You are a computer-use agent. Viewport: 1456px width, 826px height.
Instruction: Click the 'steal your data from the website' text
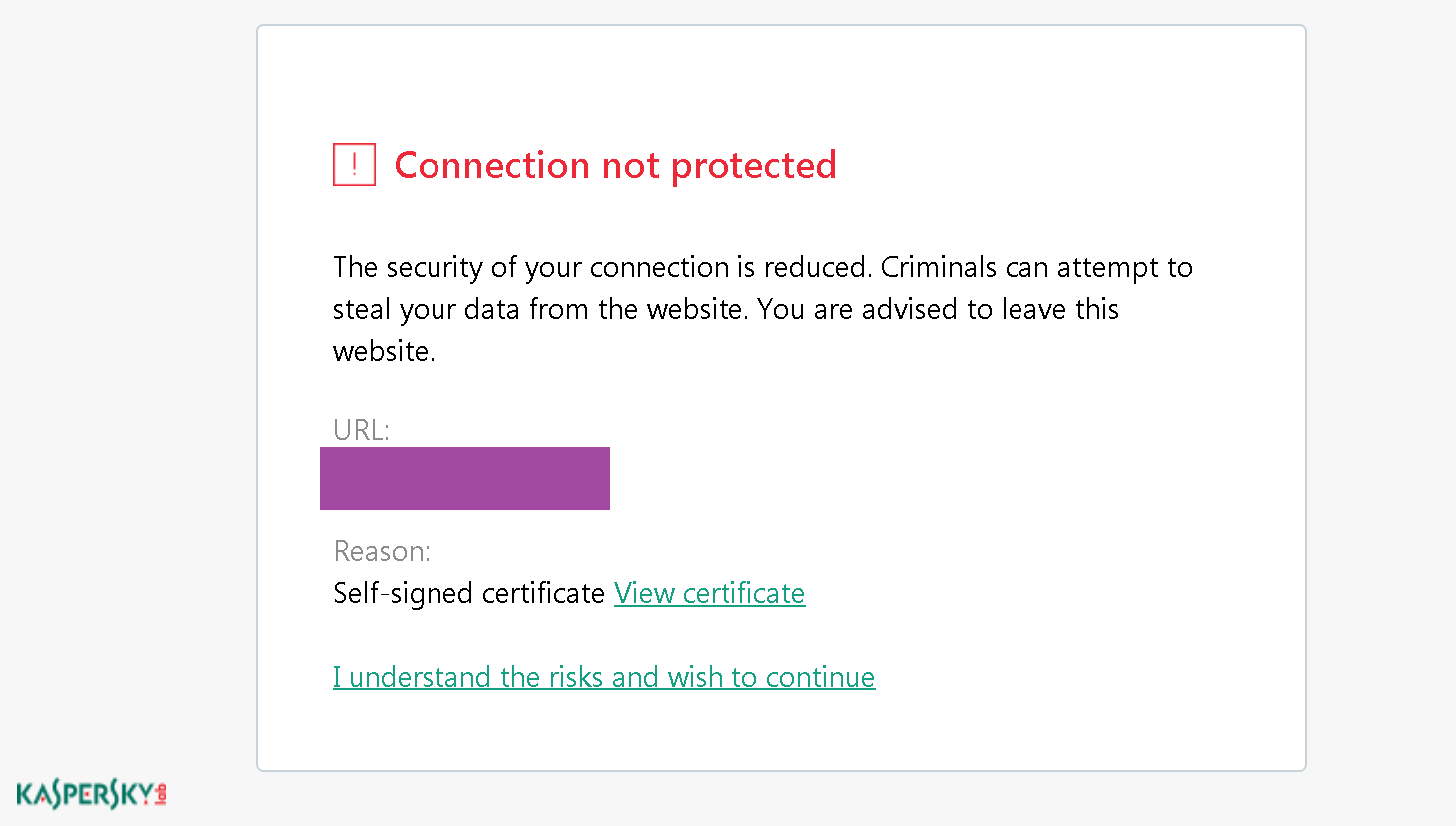[x=539, y=309]
